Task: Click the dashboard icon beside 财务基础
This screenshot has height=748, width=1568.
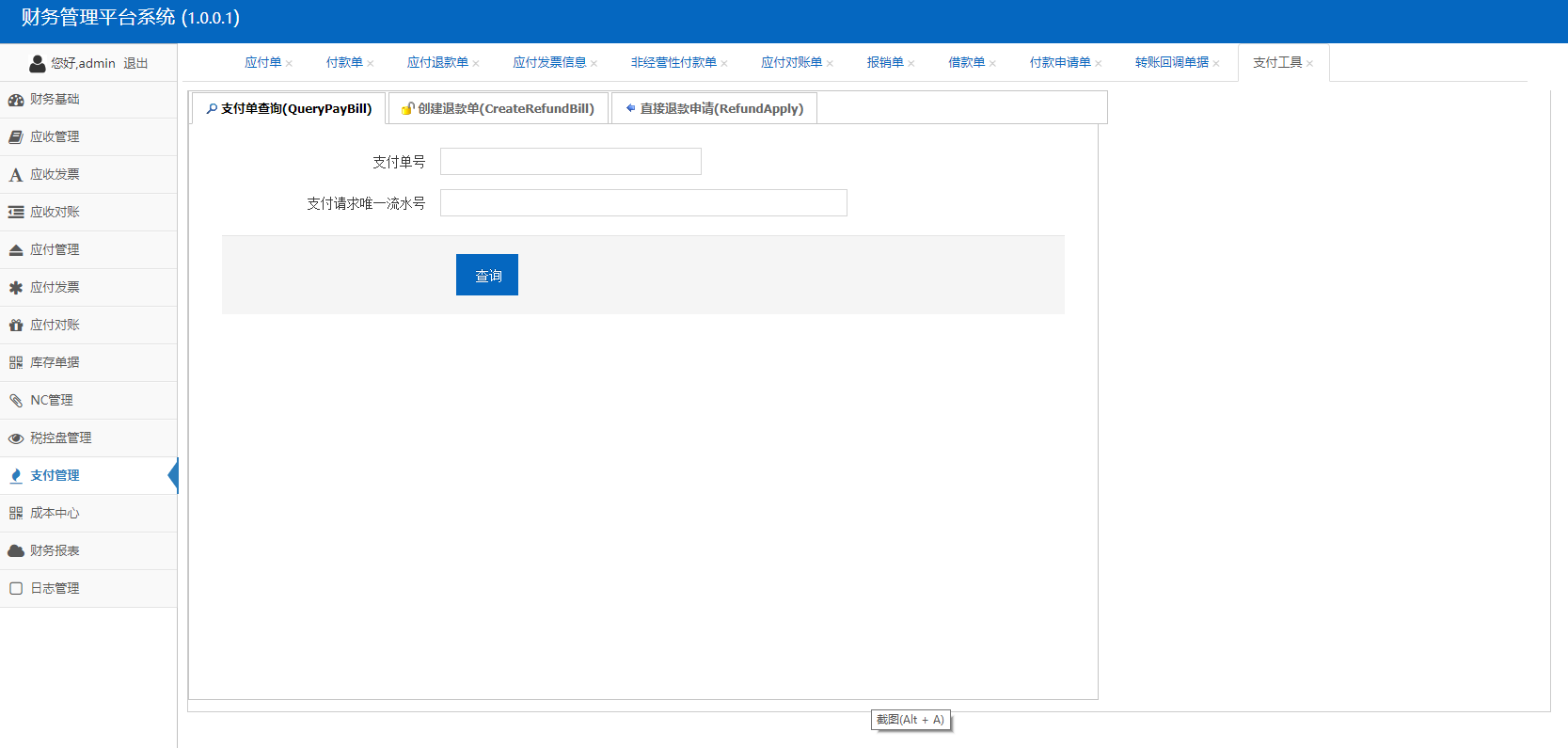Action: pos(16,100)
